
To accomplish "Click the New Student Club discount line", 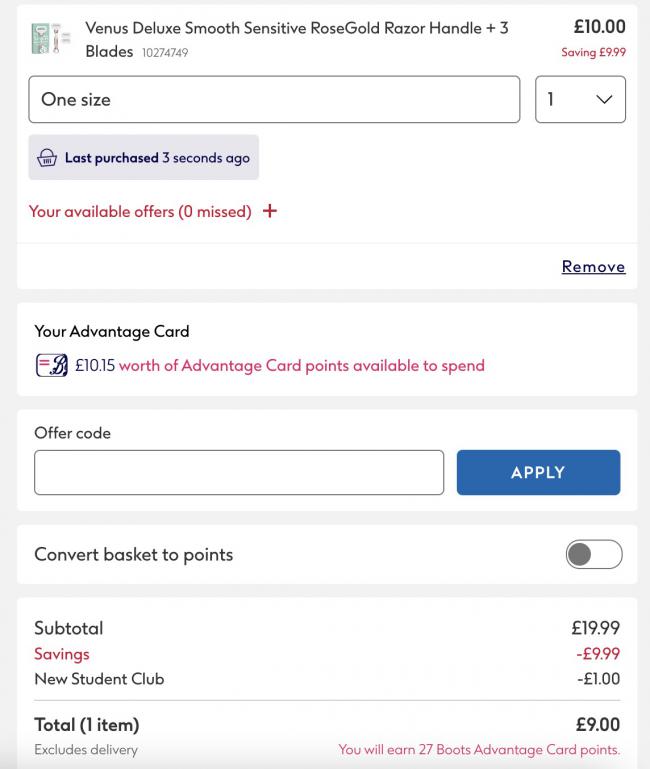I will coord(327,679).
